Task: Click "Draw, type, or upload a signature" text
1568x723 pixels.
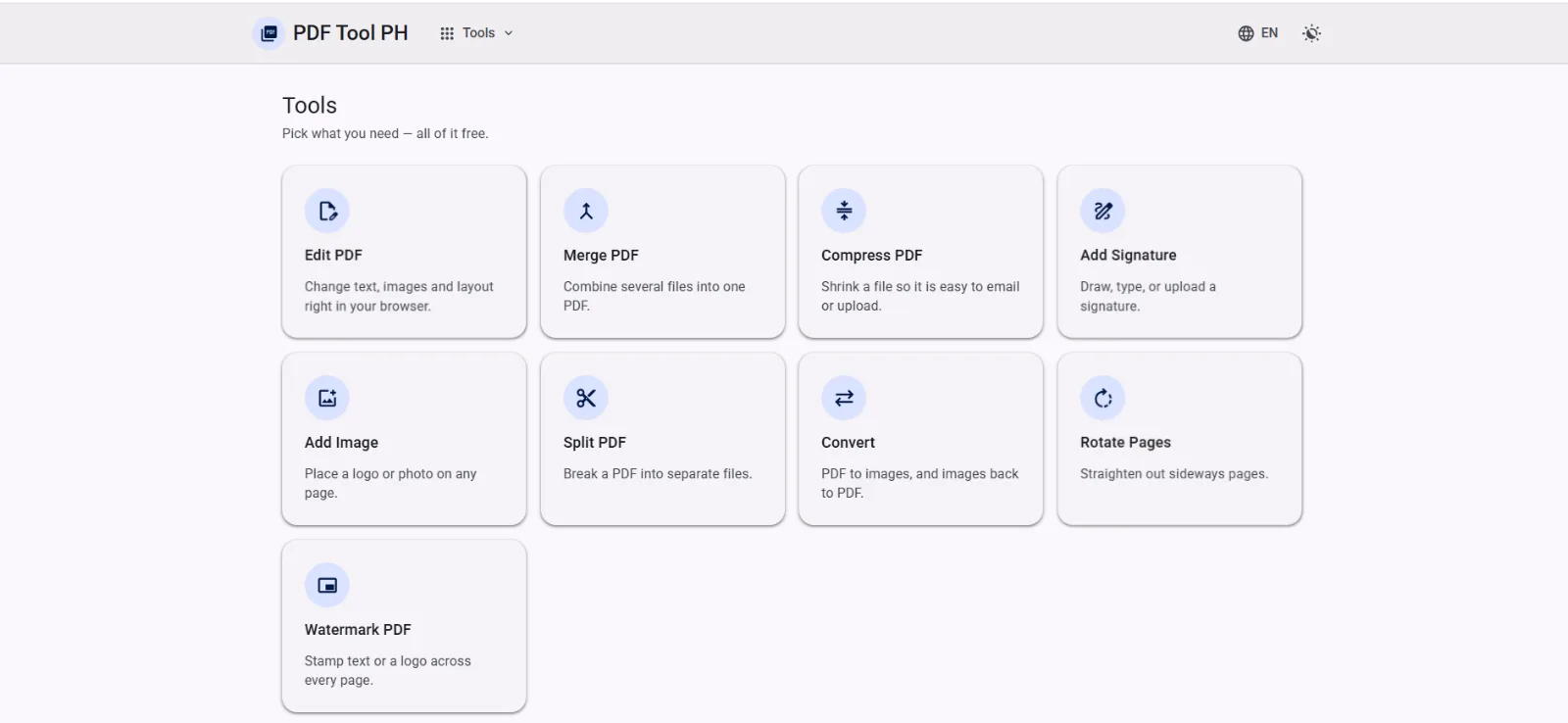Action: click(1148, 296)
